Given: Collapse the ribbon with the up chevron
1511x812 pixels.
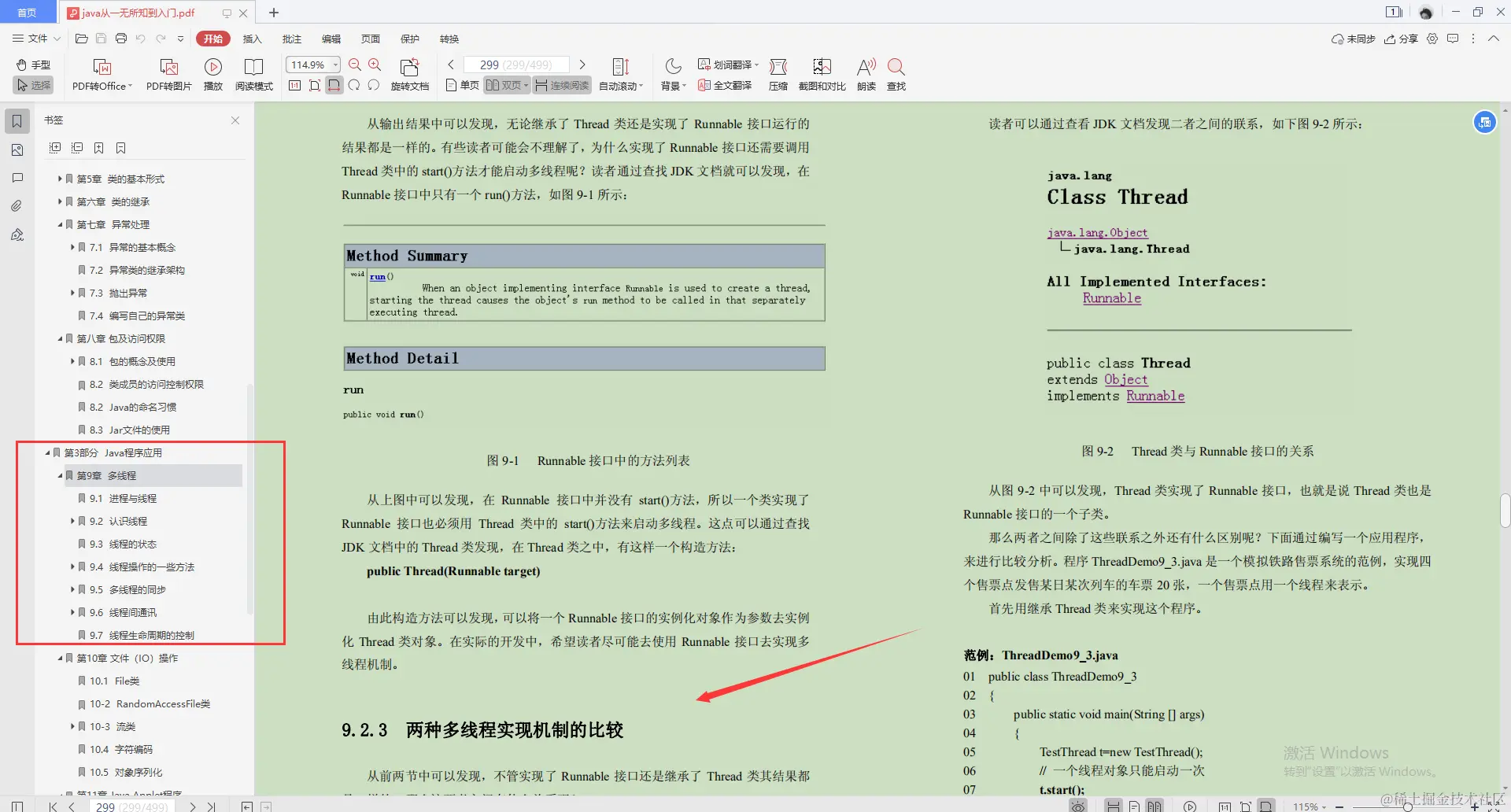Looking at the screenshot, I should [1493, 38].
